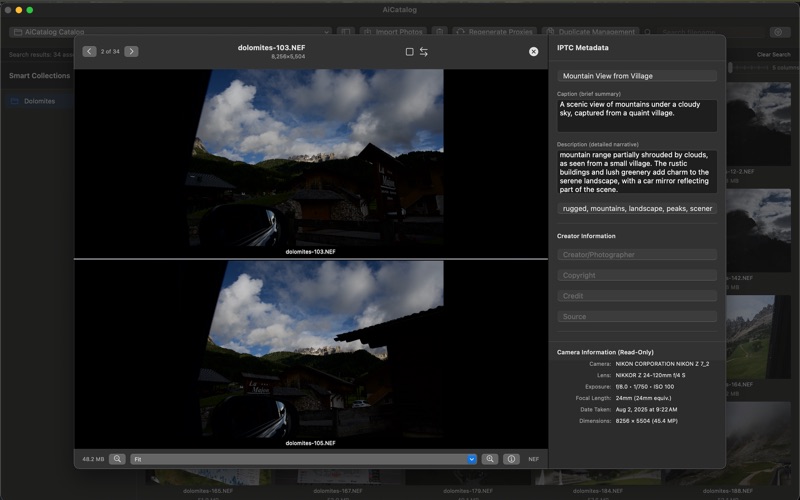
Task: Click the Creator/Photographer field
Action: click(x=637, y=255)
